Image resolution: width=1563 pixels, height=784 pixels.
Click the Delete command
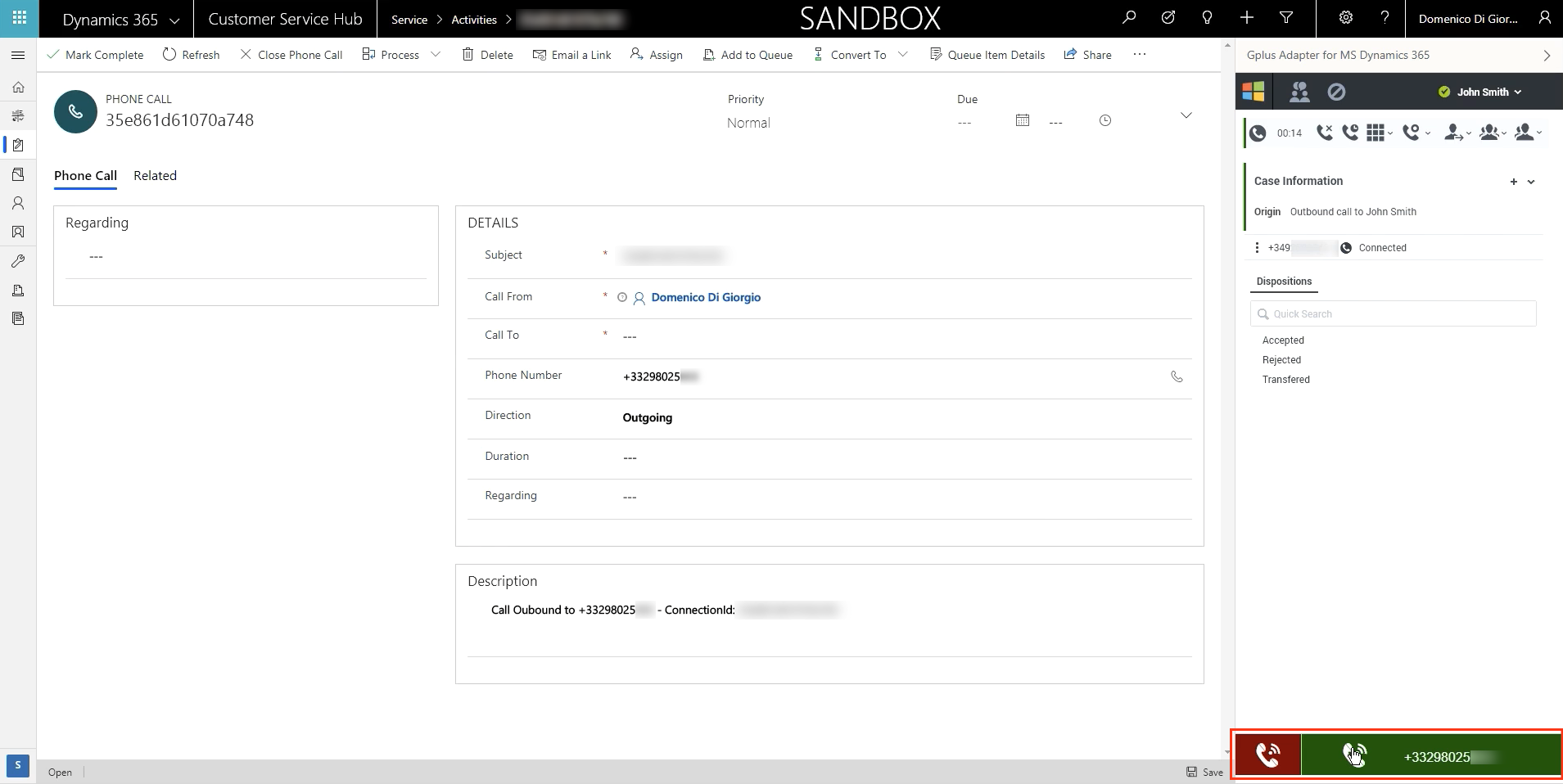(x=487, y=55)
